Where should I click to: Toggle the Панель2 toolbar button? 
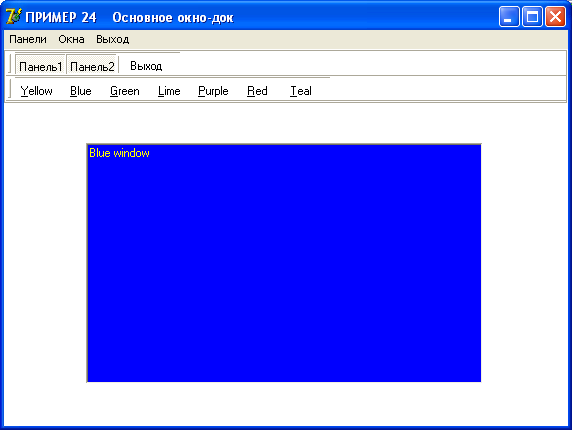92,66
